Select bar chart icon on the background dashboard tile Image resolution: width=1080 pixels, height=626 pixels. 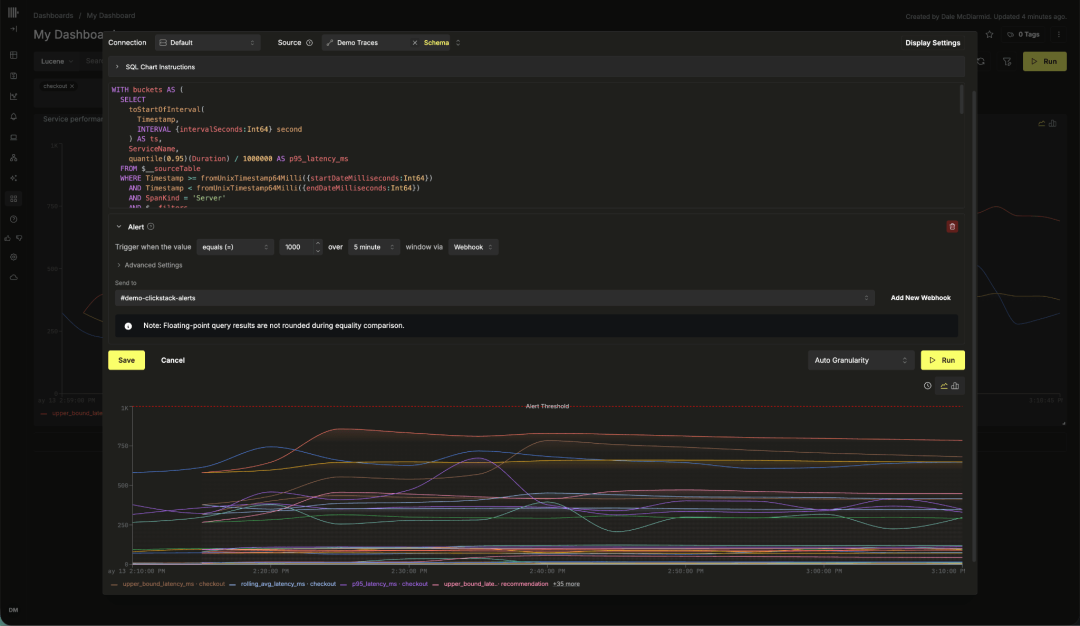point(1052,124)
